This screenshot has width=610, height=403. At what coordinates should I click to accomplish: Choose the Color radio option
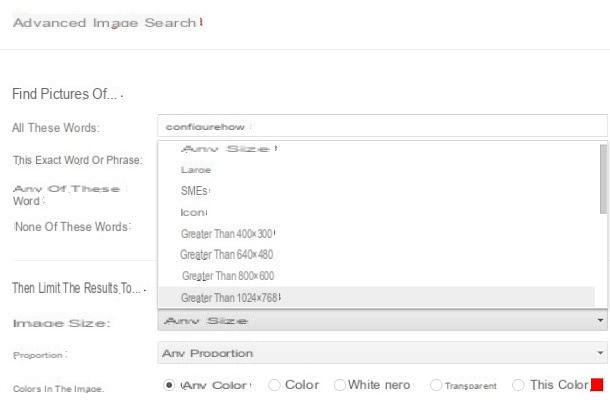tap(274, 385)
